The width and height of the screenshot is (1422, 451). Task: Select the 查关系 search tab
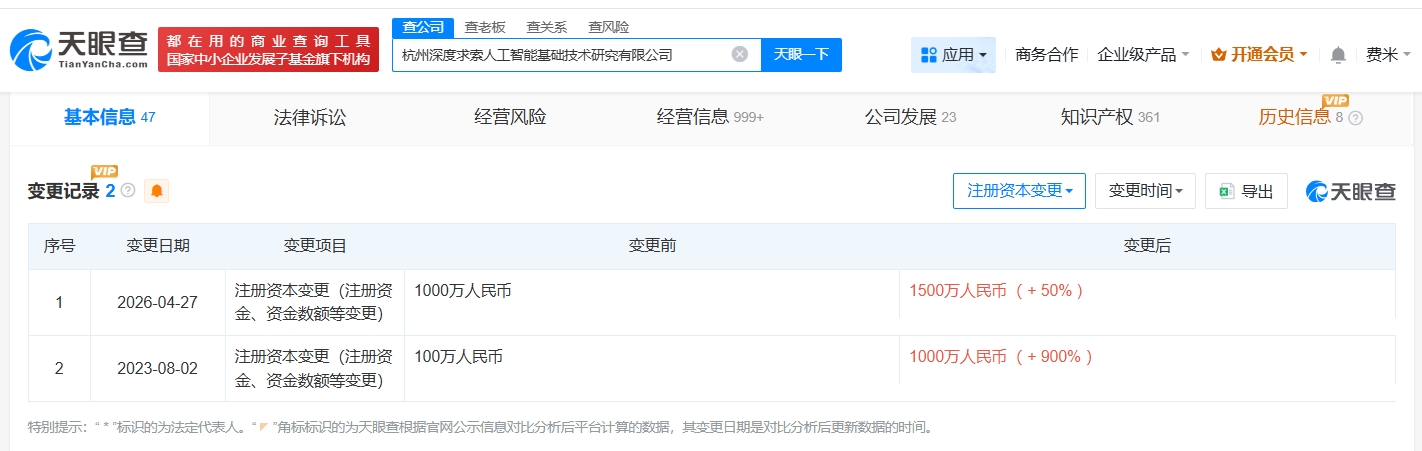click(547, 27)
